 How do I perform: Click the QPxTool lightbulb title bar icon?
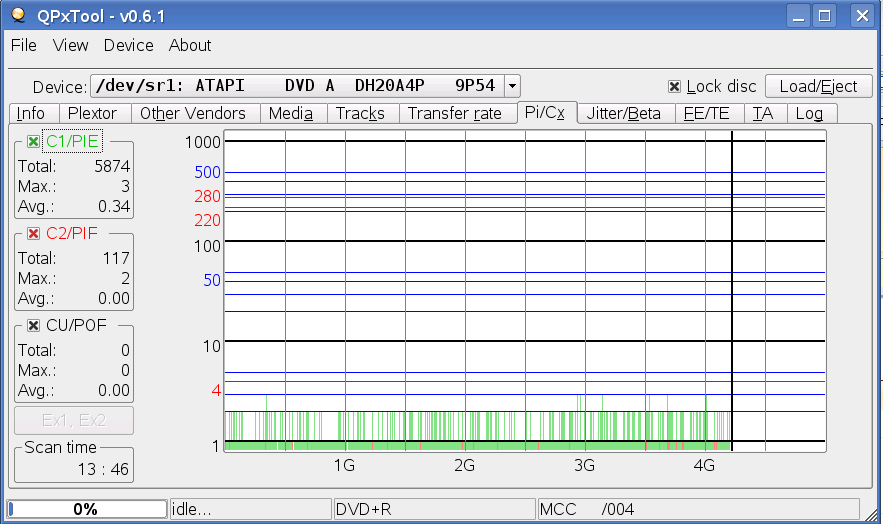pyautogui.click(x=16, y=14)
